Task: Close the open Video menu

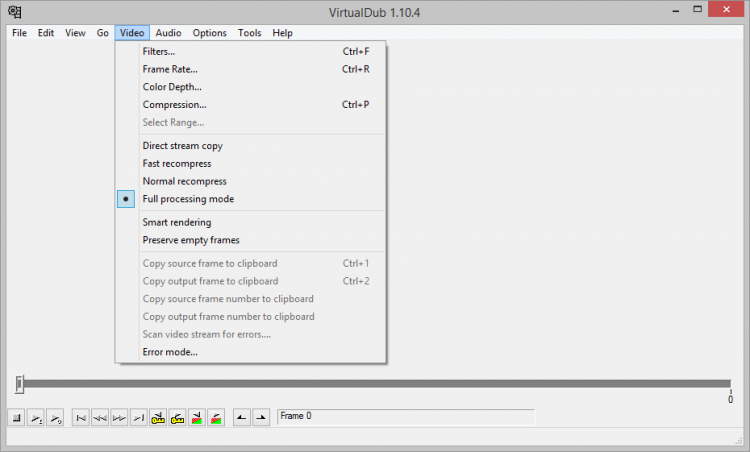Action: pyautogui.click(x=132, y=33)
